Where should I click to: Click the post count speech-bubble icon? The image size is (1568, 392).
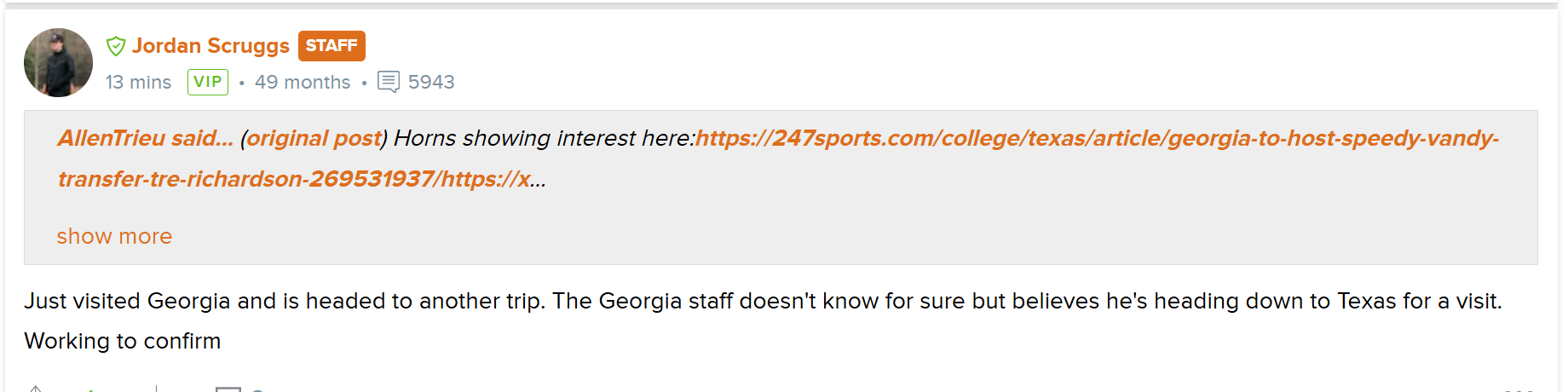tap(388, 82)
